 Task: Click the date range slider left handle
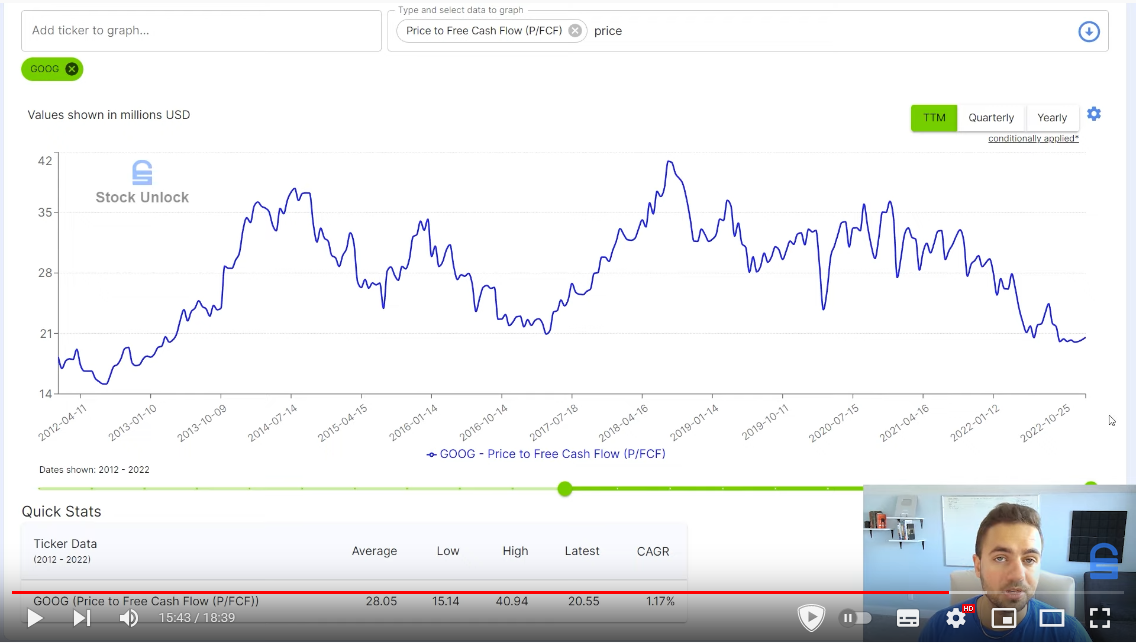tap(565, 489)
